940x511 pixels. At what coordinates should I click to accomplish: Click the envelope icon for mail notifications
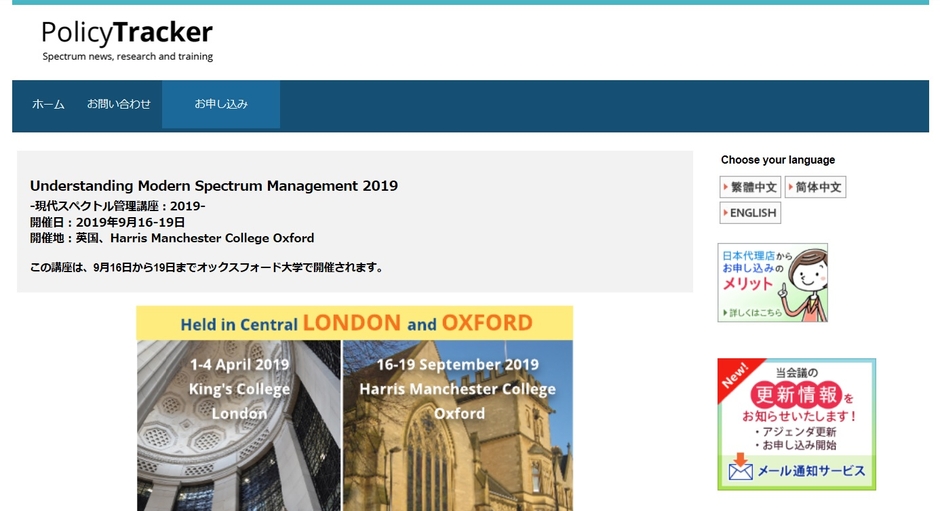point(740,470)
